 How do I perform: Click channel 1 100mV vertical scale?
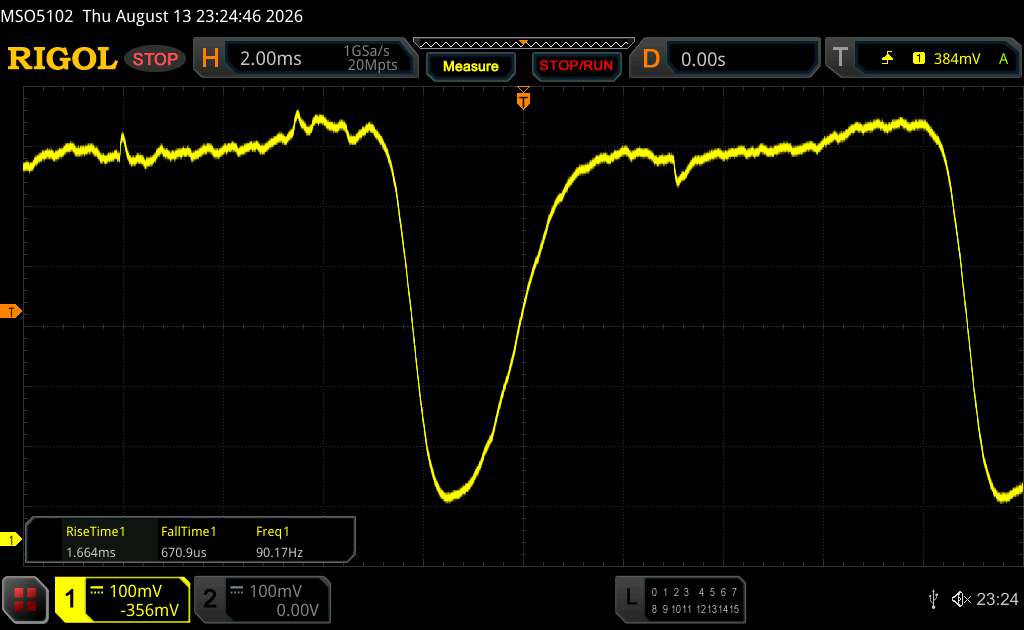[135, 591]
